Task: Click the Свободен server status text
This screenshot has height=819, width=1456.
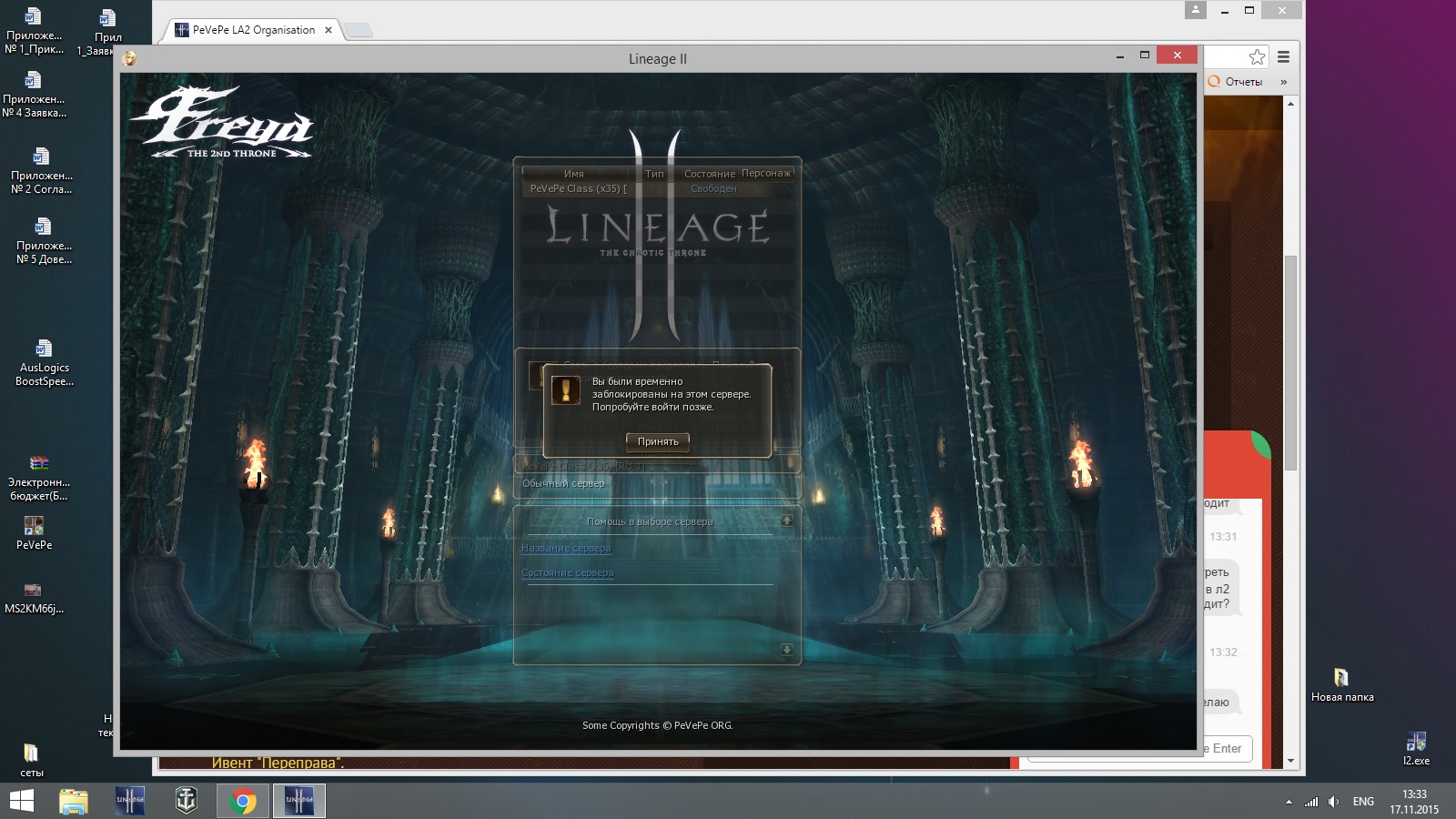Action: coord(713,188)
